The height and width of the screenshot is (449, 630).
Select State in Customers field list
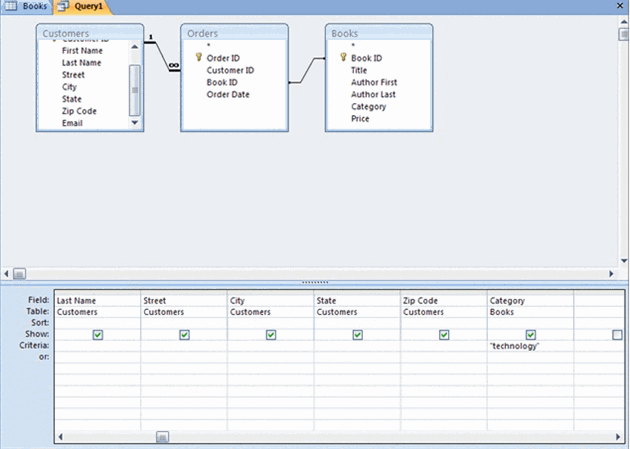pos(72,99)
